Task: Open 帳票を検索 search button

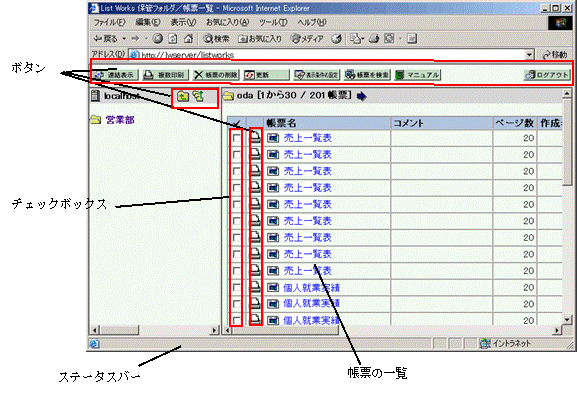Action: click(x=367, y=75)
